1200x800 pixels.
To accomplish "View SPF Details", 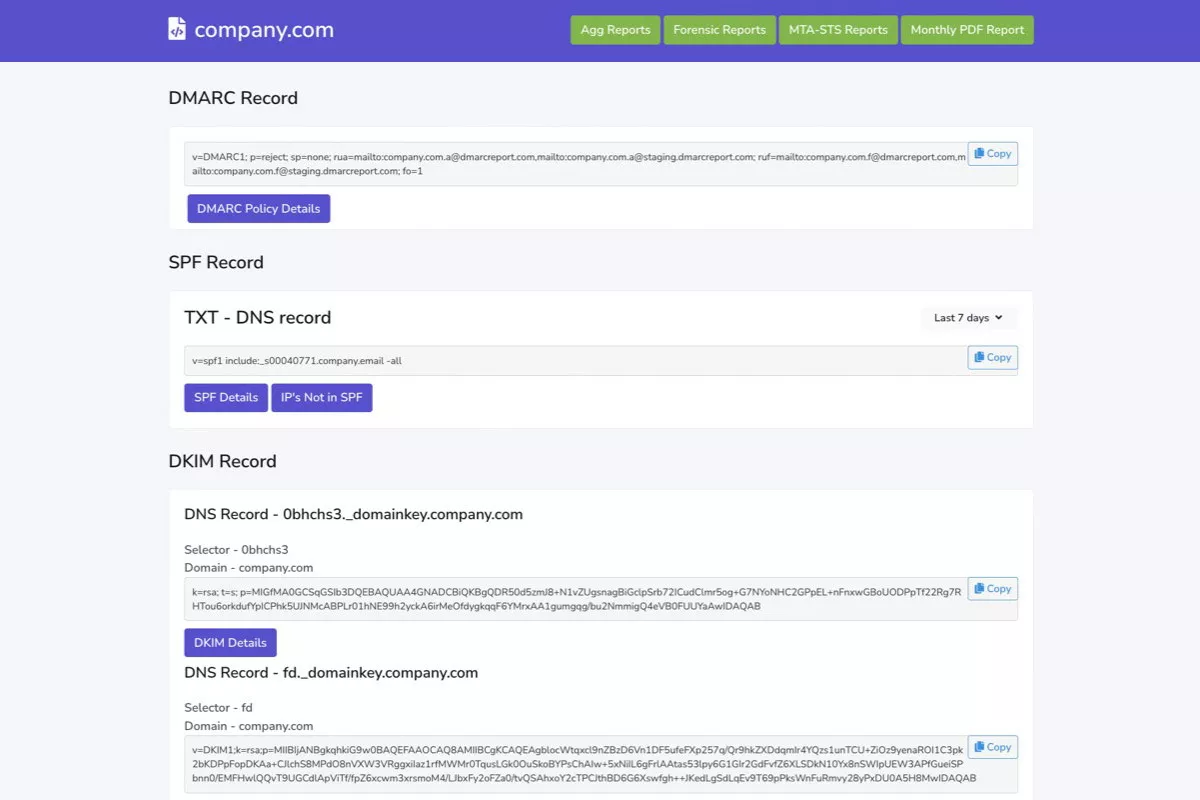I will [226, 397].
